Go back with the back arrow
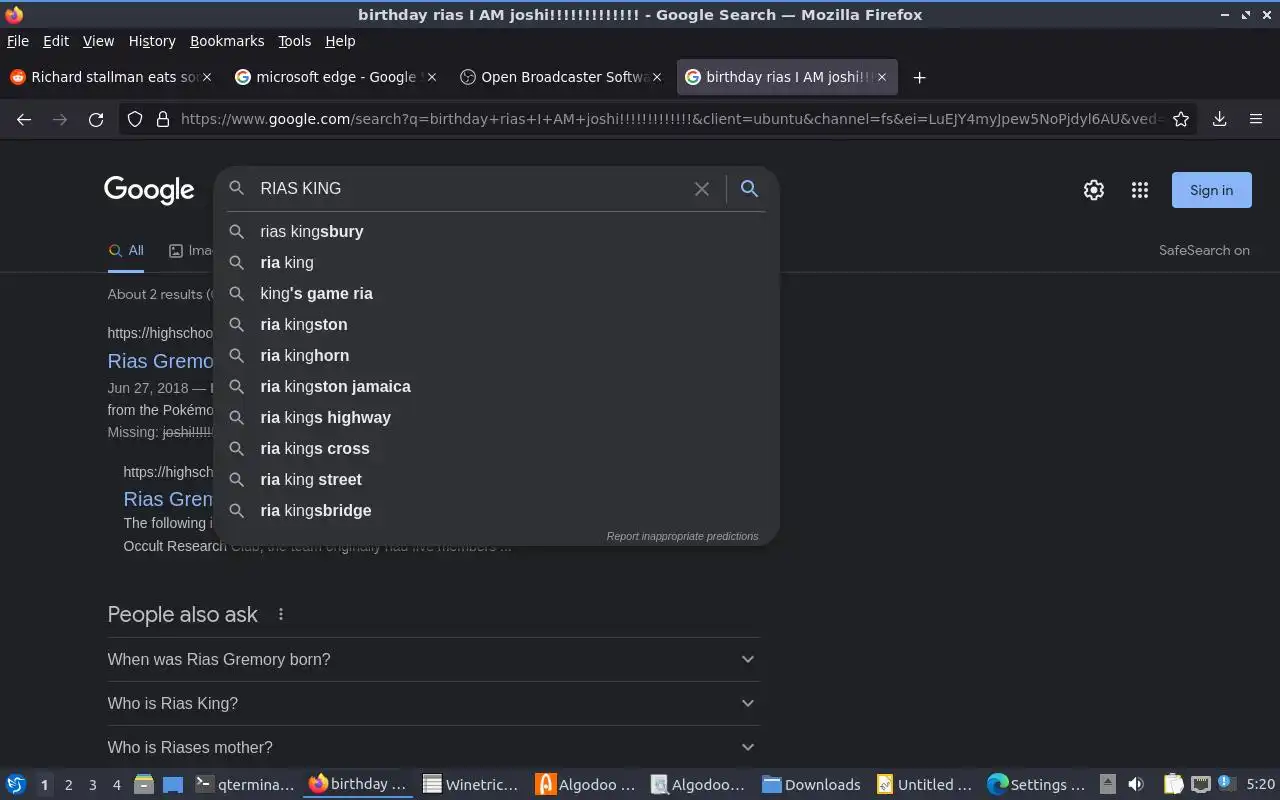The image size is (1280, 800). coord(24,119)
